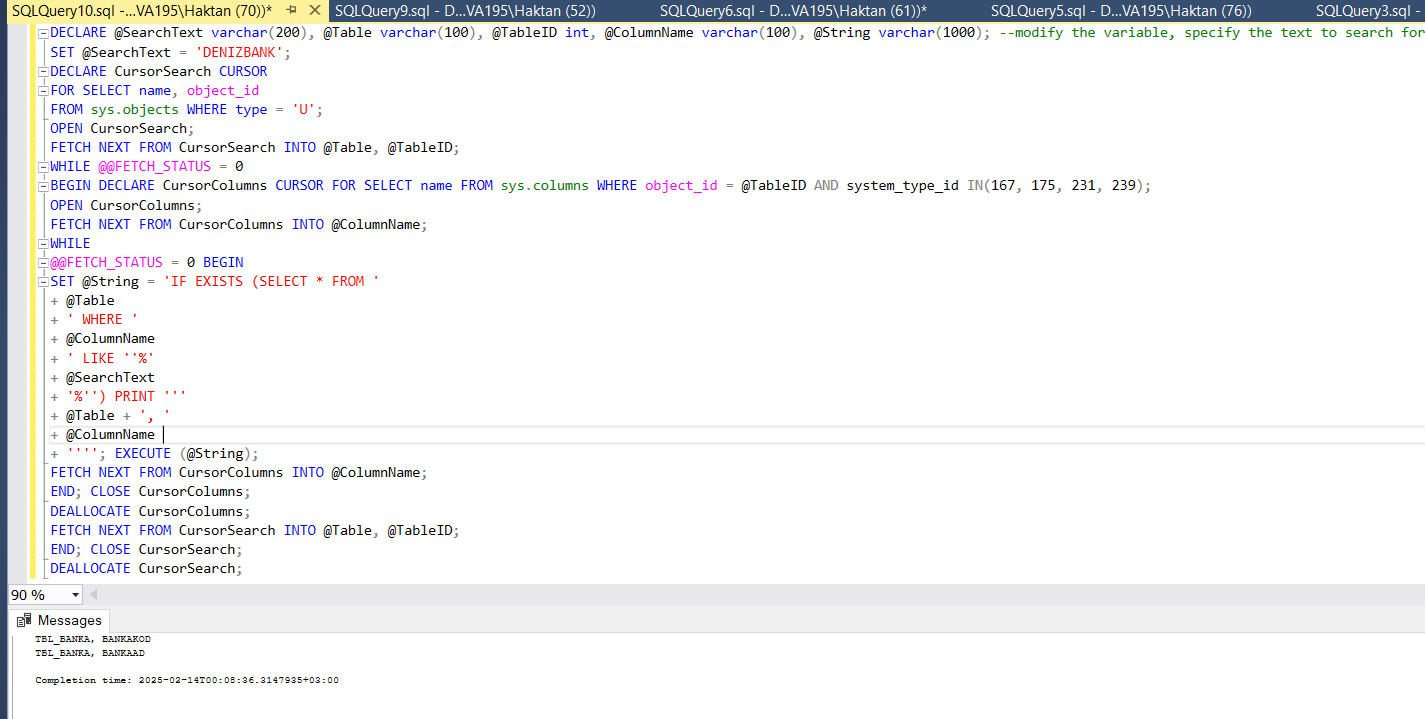Collapse the standalone WHILE line region

[x=42, y=244]
